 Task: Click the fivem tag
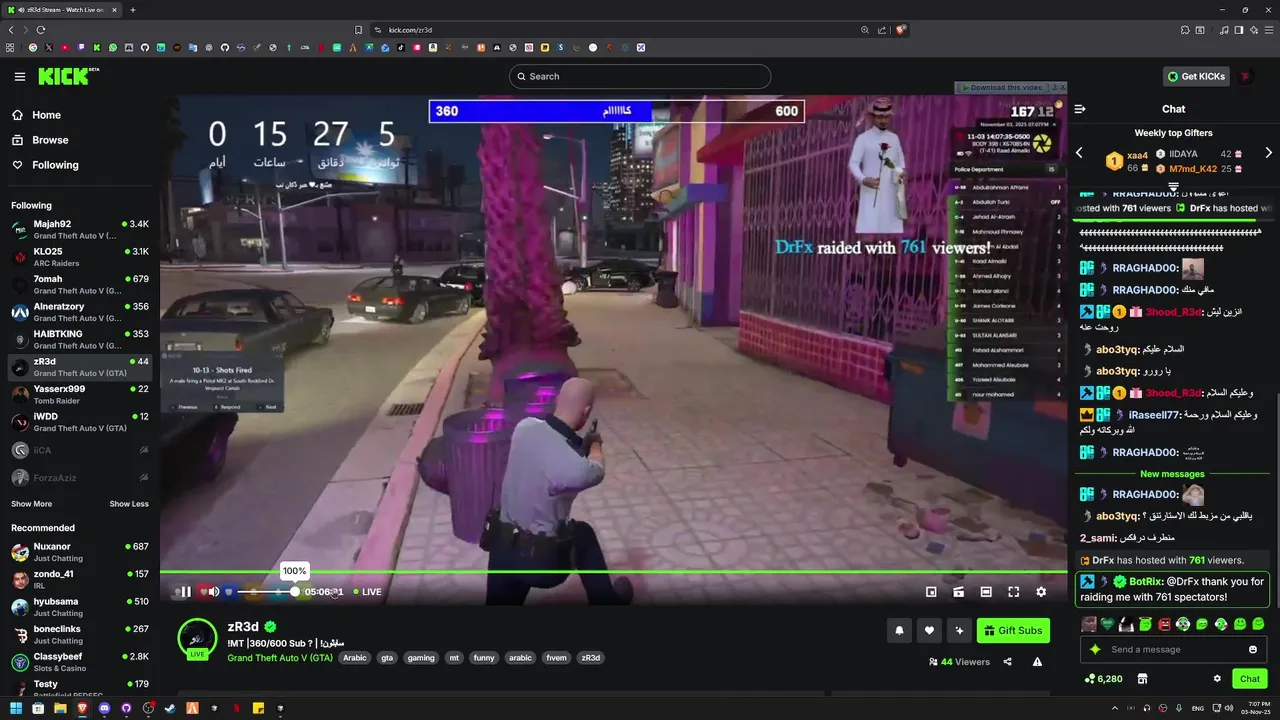(557, 658)
